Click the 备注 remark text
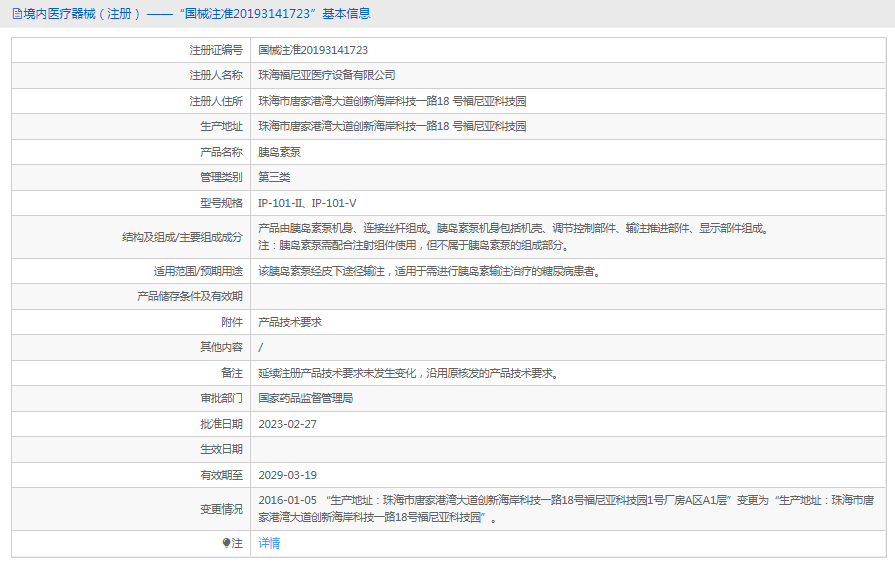895x565 pixels. click(408, 373)
